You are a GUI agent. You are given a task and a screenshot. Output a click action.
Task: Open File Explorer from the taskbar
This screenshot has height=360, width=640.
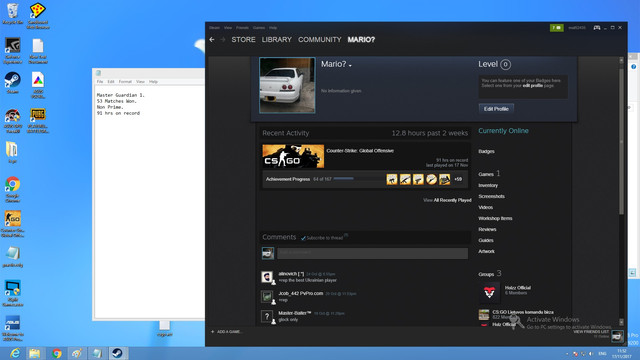35,353
